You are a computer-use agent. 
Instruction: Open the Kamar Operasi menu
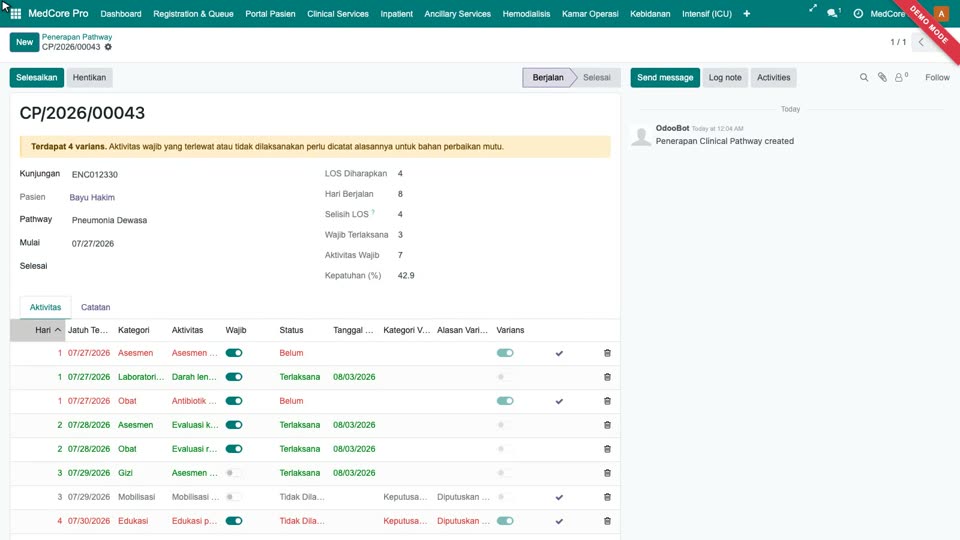[590, 13]
